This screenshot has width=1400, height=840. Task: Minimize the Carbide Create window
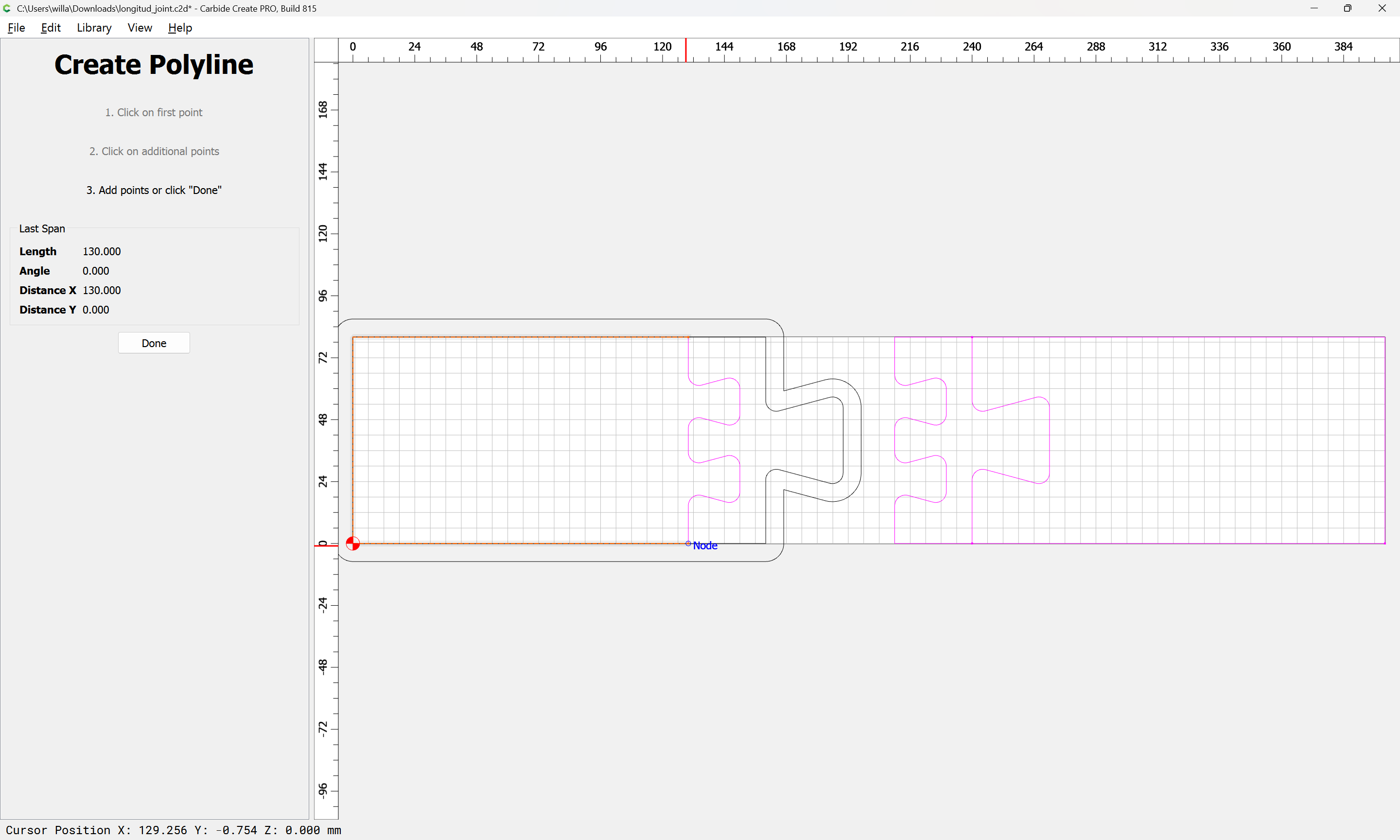pos(1314,8)
